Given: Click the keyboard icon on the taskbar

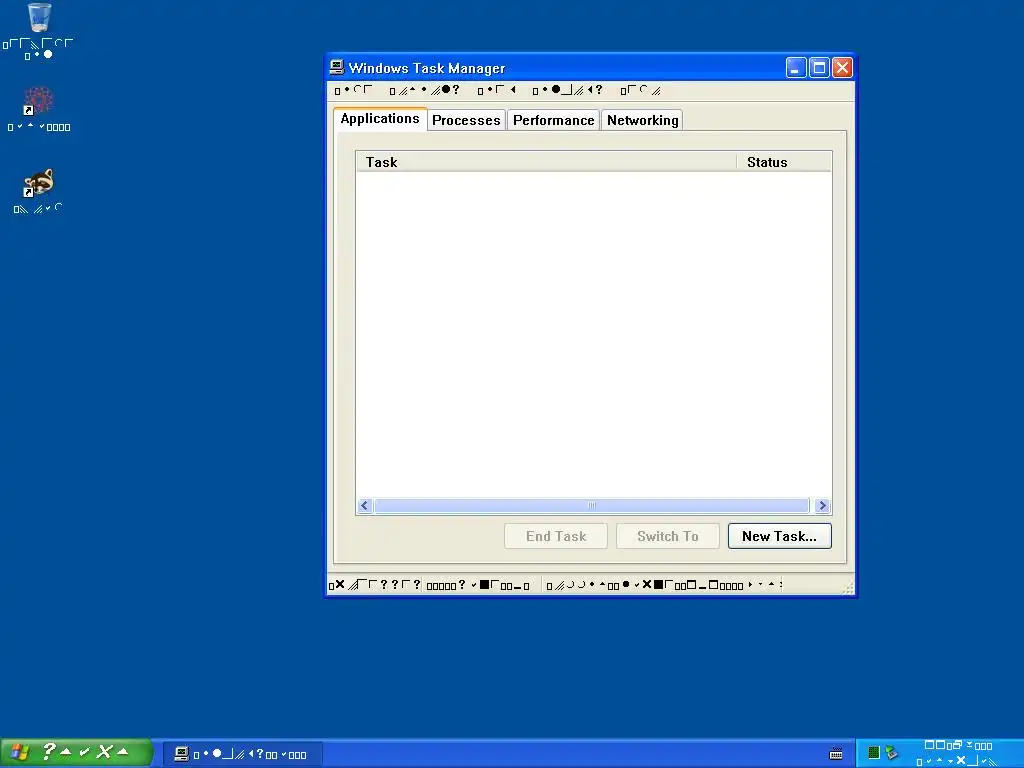Looking at the screenshot, I should (x=836, y=754).
